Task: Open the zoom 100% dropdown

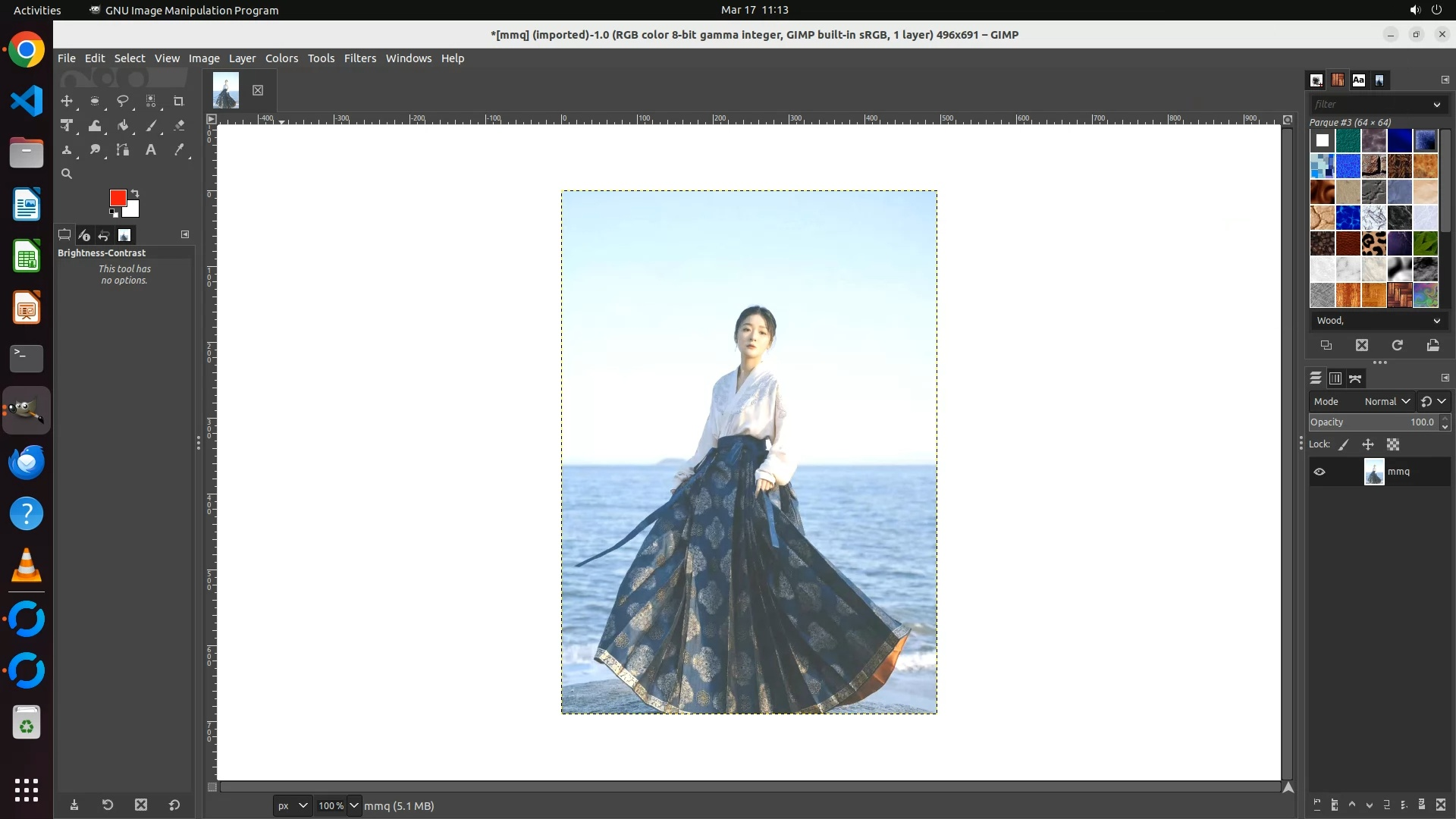Action: pyautogui.click(x=353, y=805)
